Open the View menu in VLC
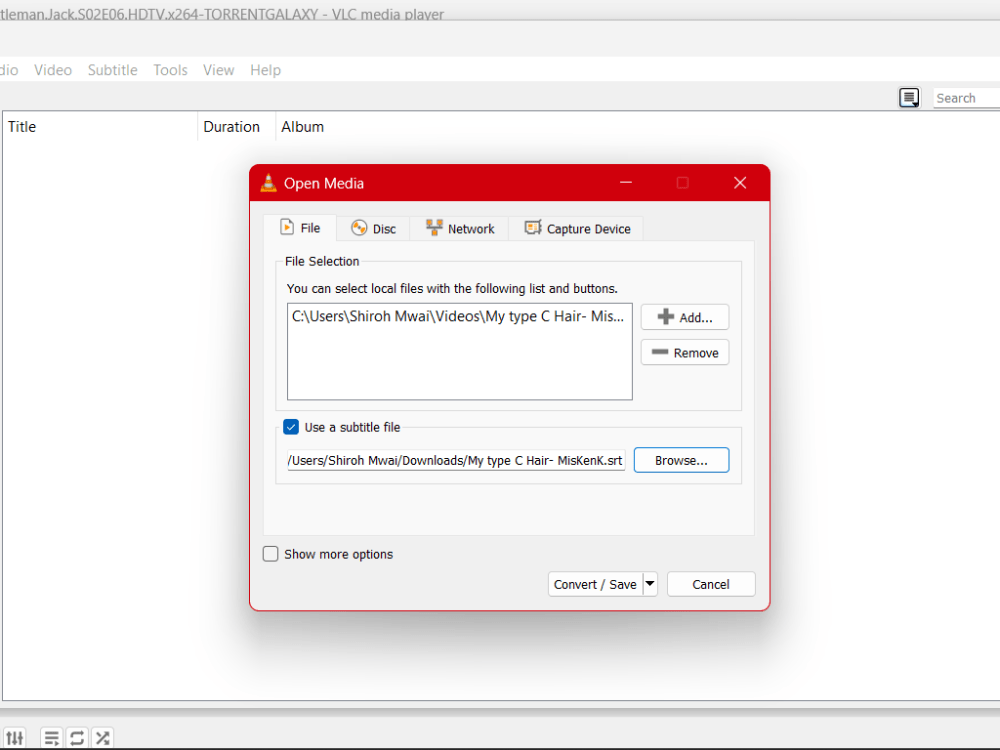The image size is (1000, 750). (219, 70)
